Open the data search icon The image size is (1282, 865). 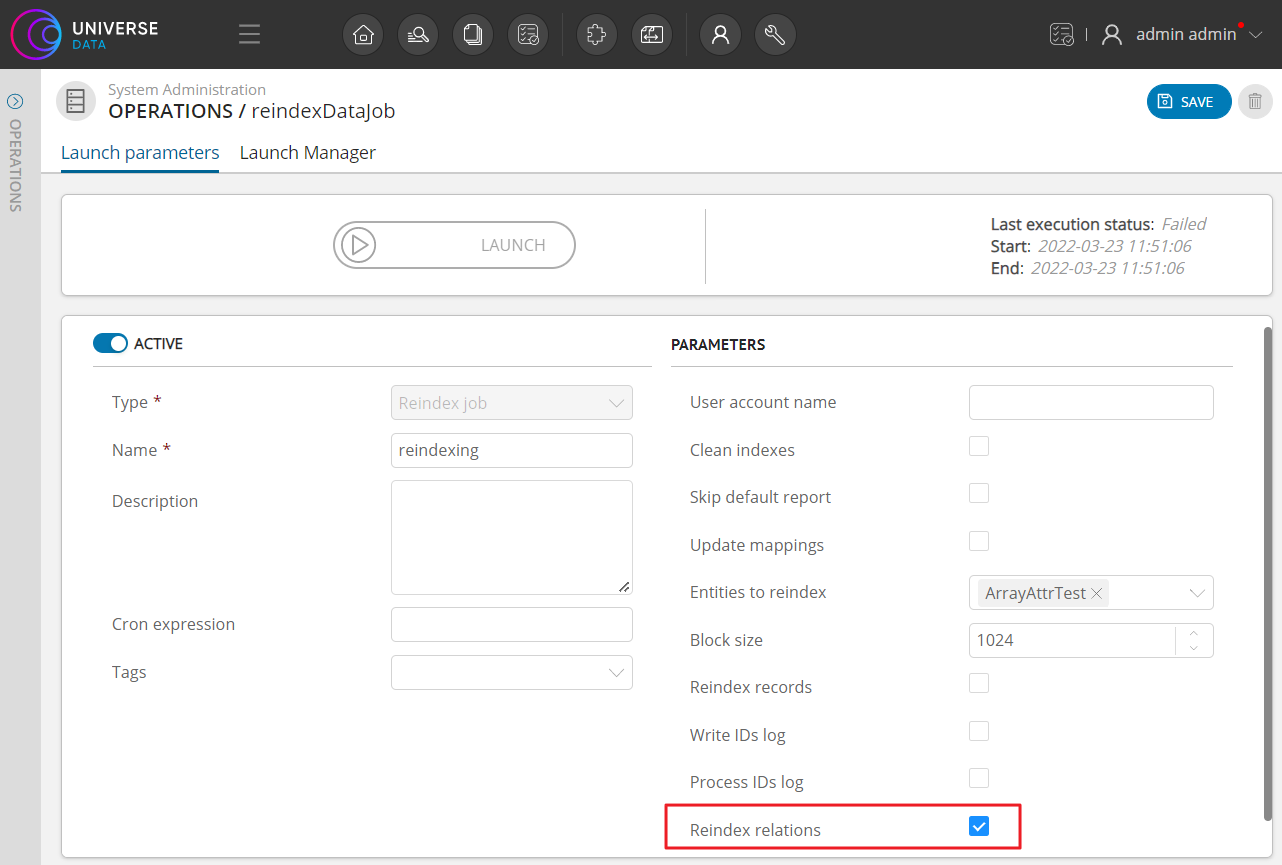tap(418, 35)
